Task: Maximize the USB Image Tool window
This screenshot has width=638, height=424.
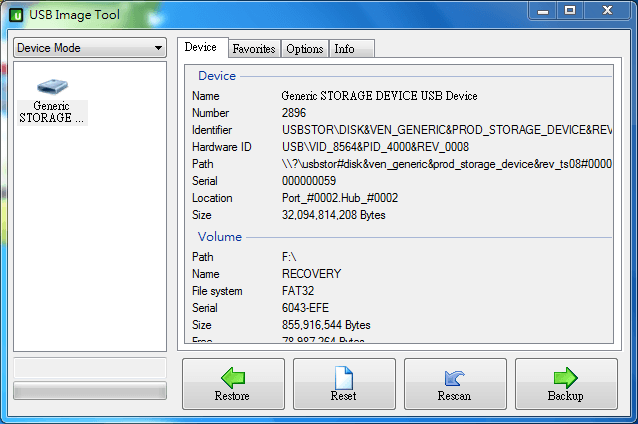Action: [x=570, y=11]
